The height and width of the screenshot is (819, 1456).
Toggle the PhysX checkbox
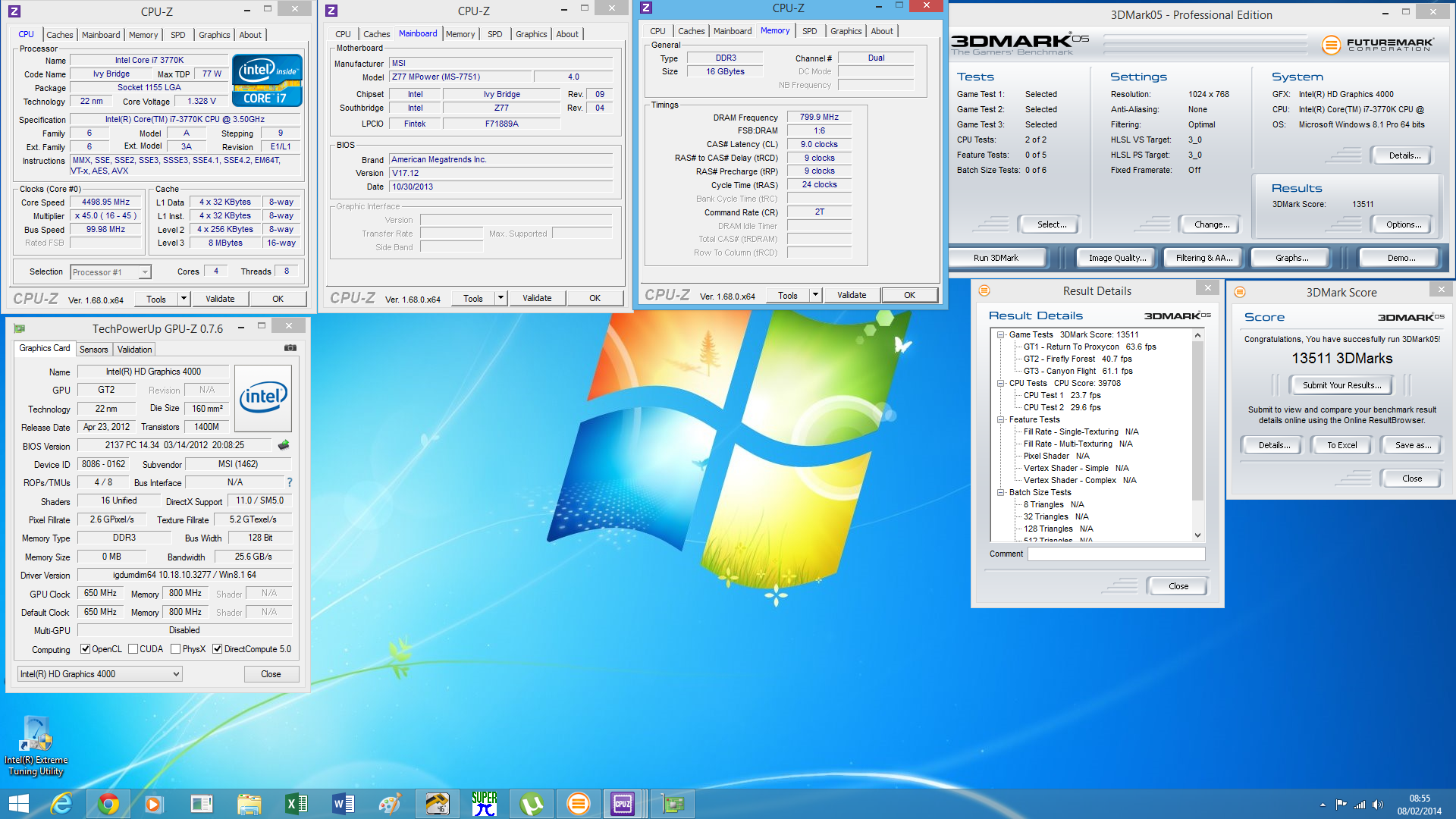(x=176, y=649)
